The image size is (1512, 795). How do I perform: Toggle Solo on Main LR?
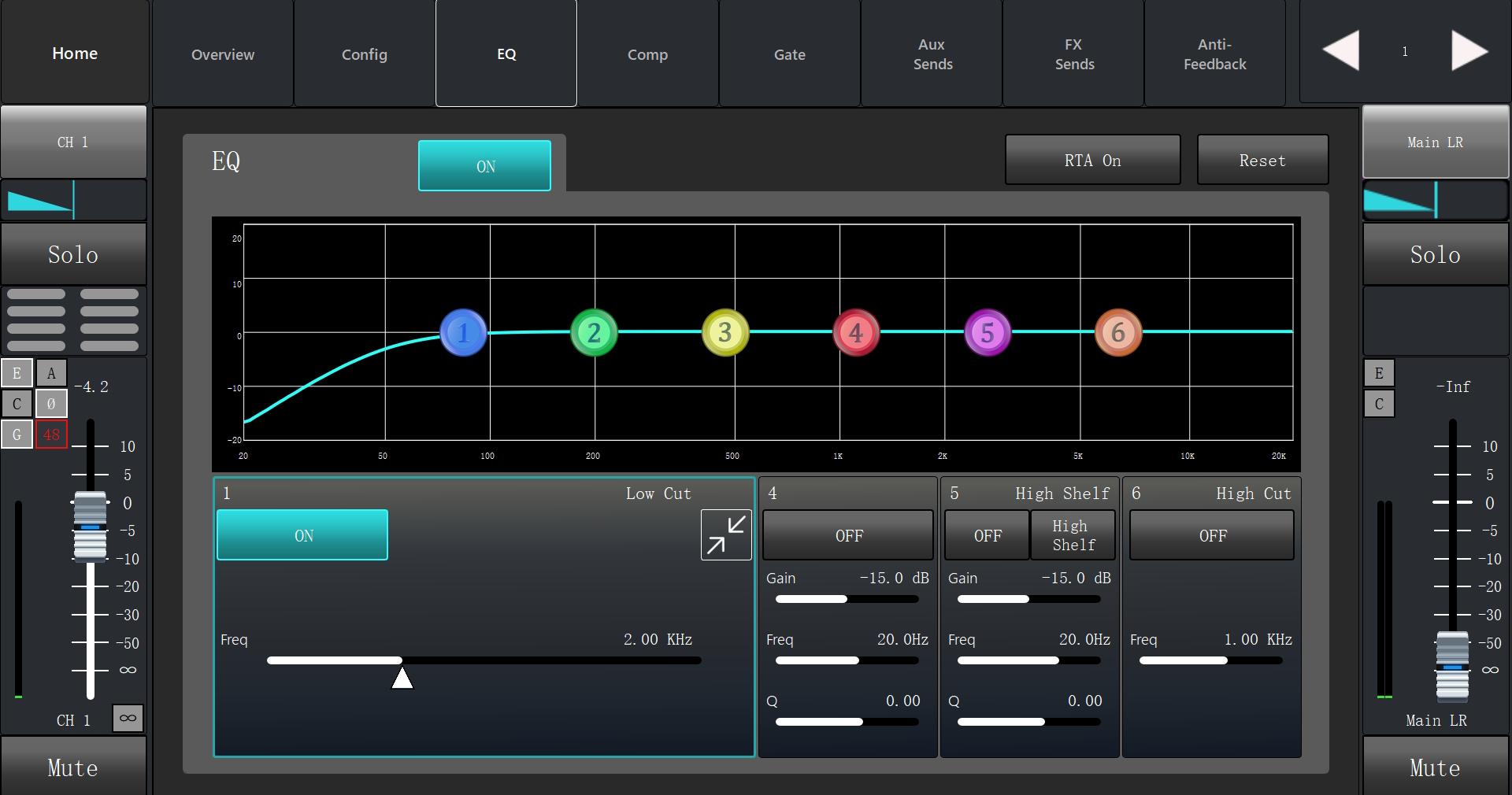click(x=1436, y=254)
